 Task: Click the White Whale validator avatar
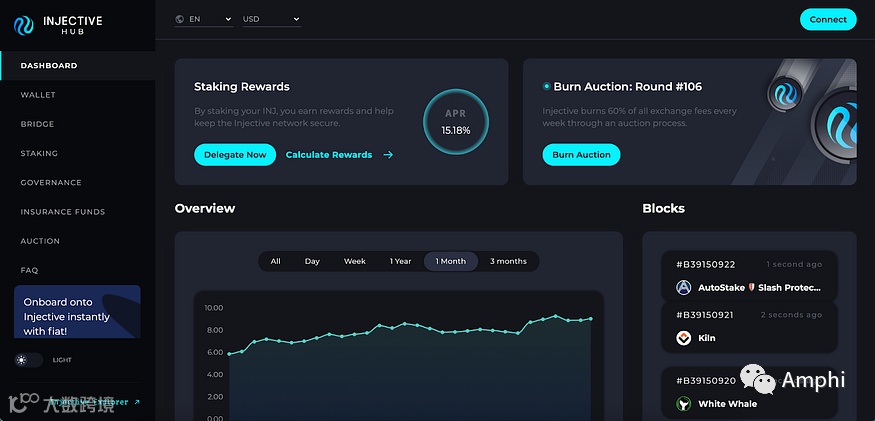[684, 404]
